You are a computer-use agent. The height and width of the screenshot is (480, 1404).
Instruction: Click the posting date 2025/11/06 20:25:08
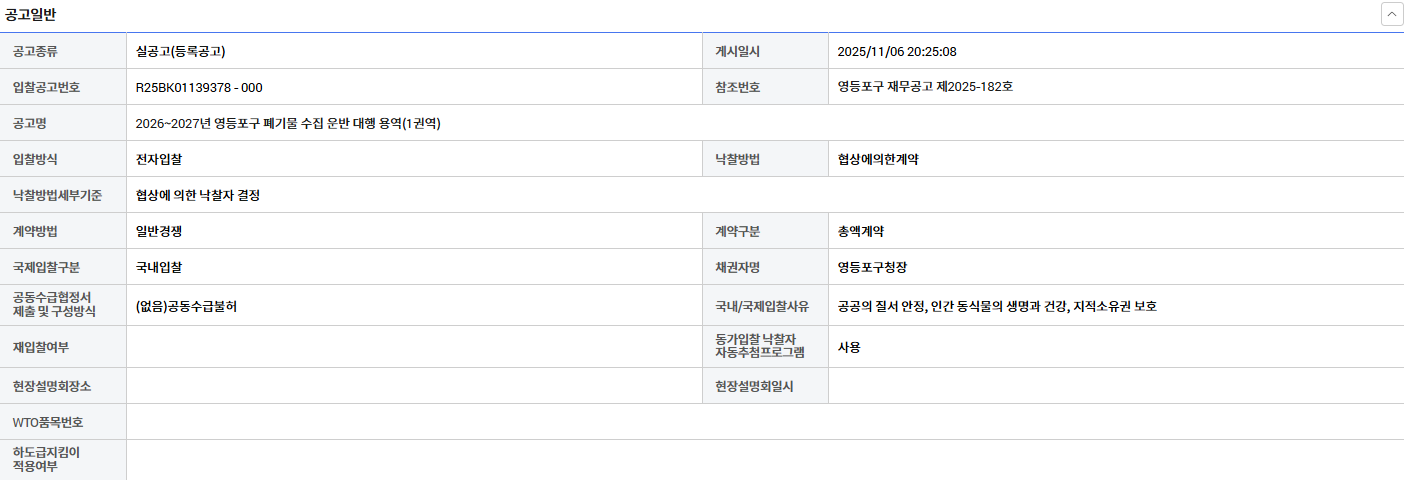pos(897,51)
